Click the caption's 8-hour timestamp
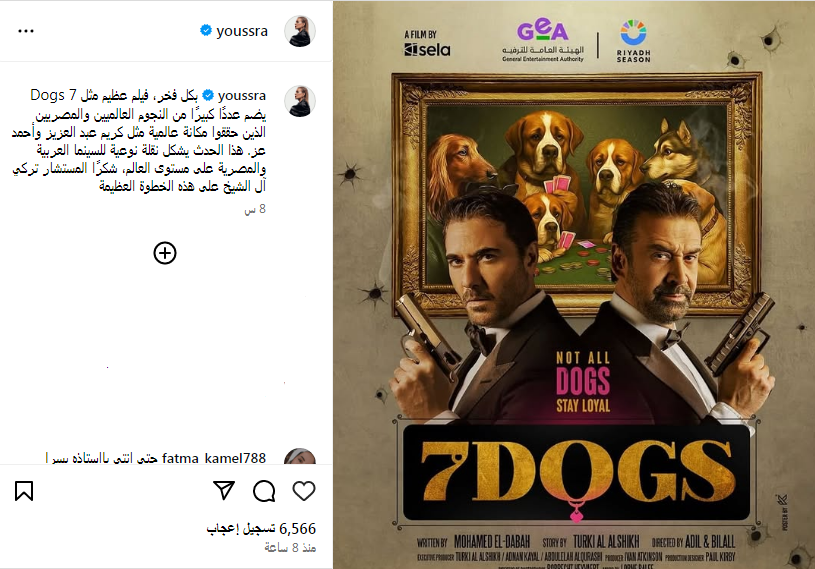815x569 pixels. click(x=255, y=209)
